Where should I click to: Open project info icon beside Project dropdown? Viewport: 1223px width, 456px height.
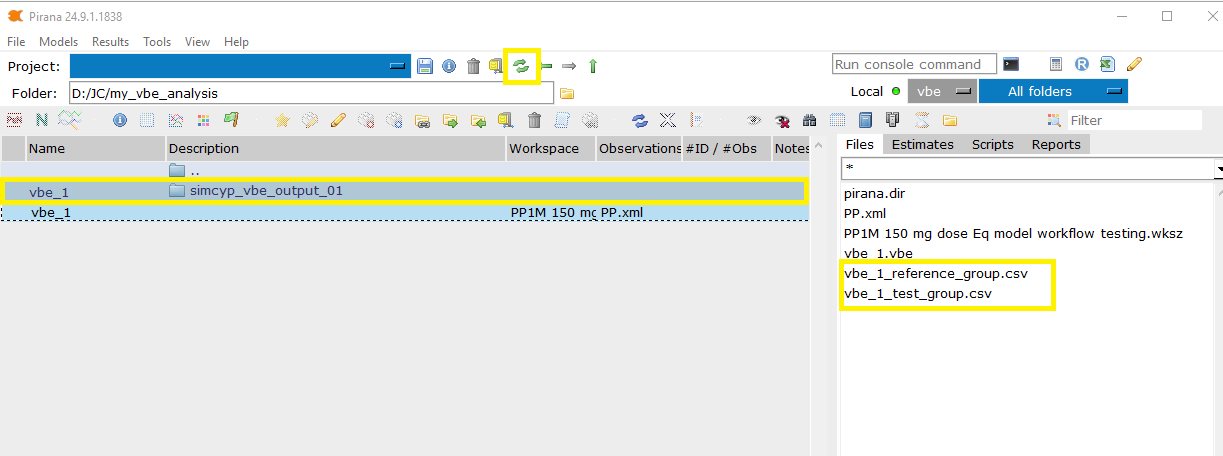(449, 66)
